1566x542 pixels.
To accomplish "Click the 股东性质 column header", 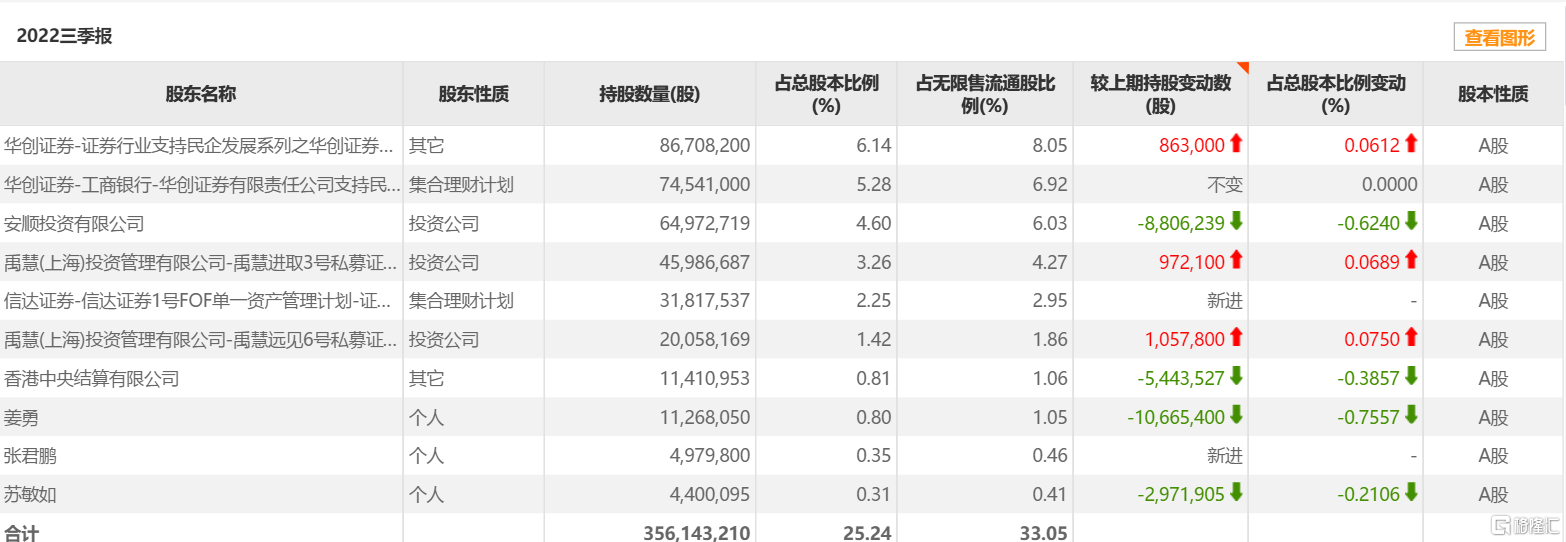I will coord(474,94).
